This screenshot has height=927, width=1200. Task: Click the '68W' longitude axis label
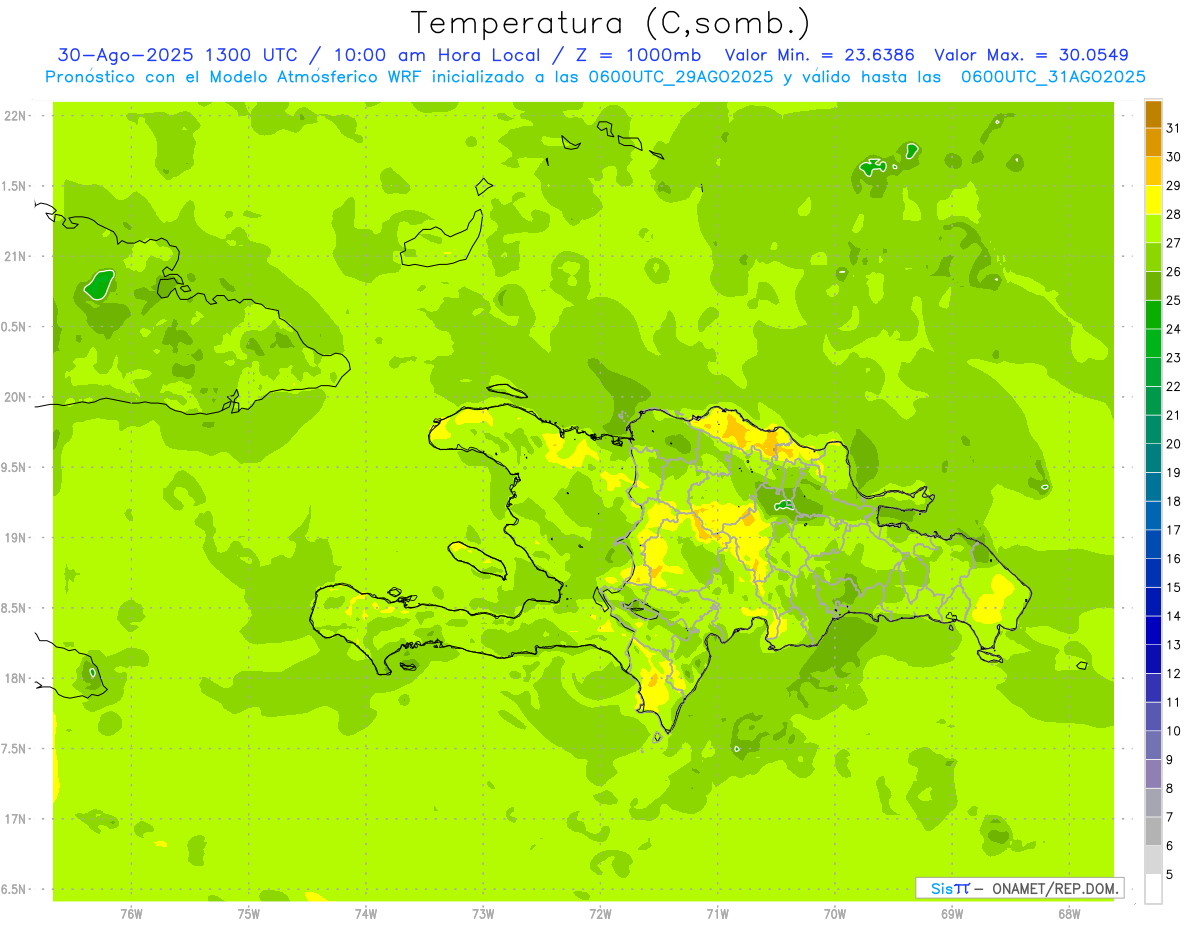tap(1069, 913)
